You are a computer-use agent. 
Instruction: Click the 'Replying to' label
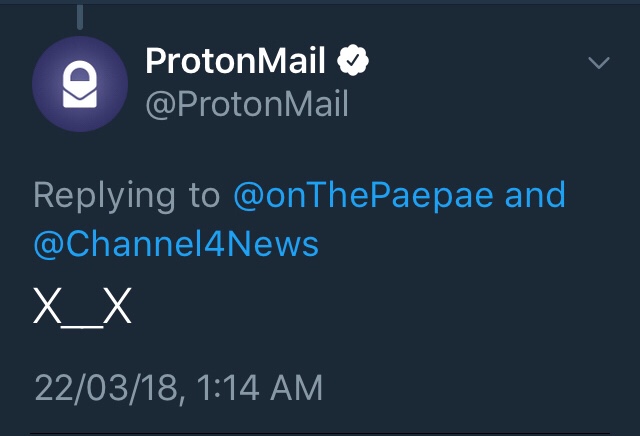(127, 196)
